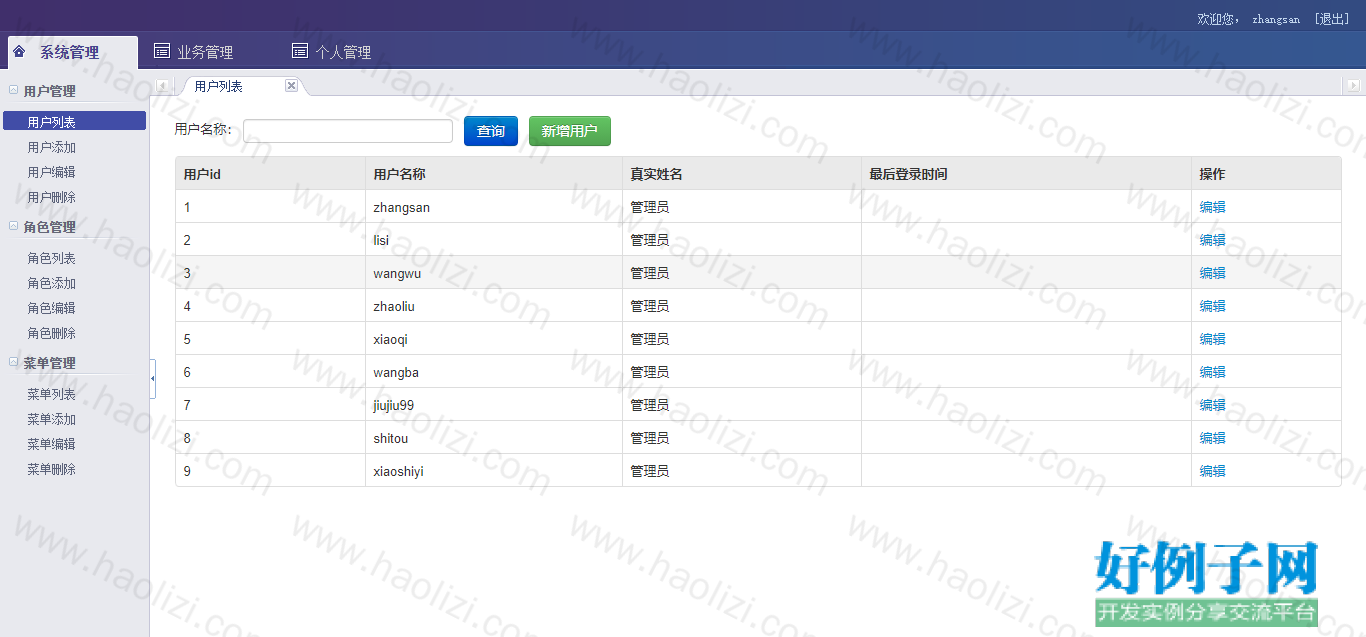Click the list icon beside 业务管理

161,51
